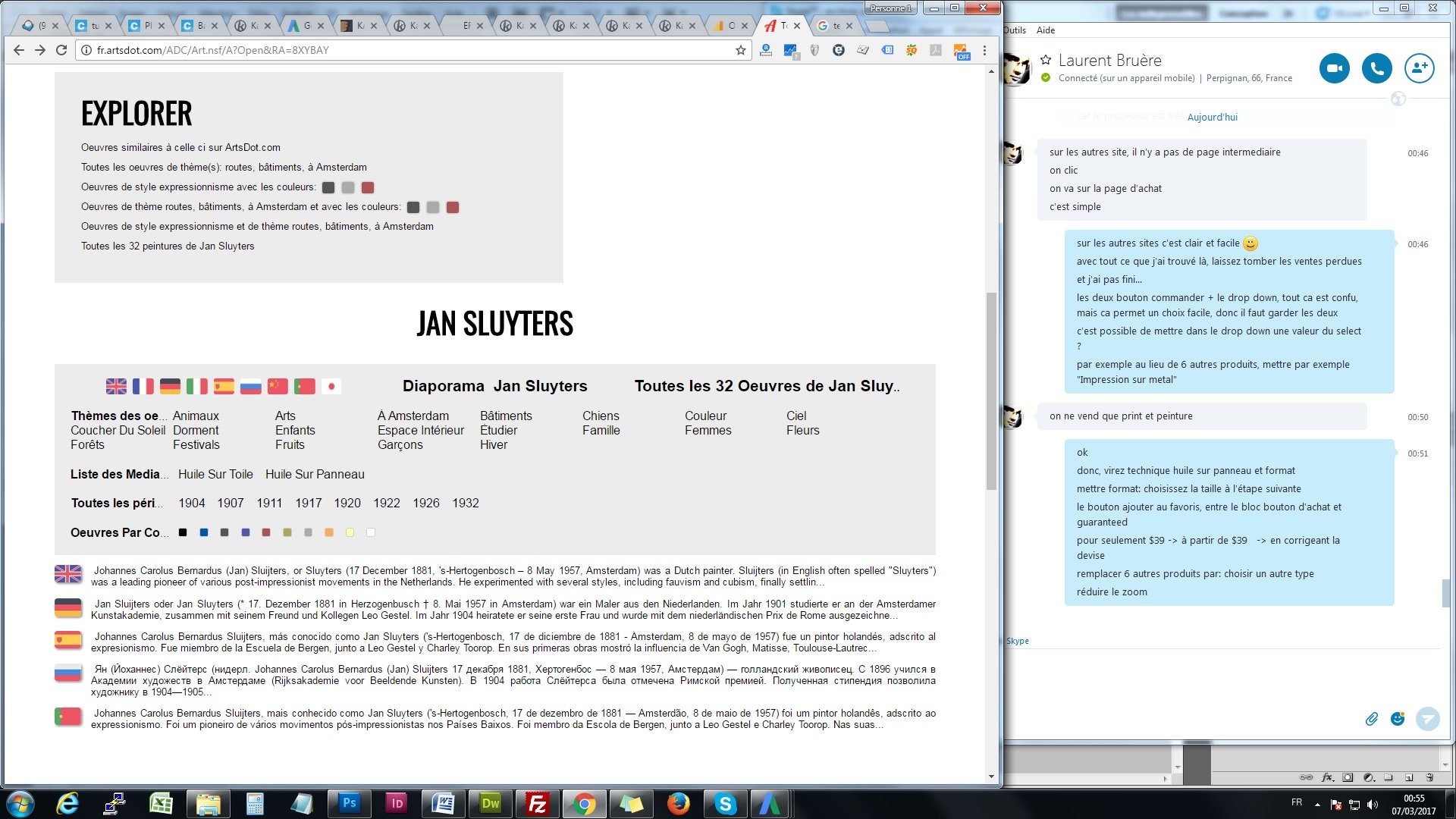The height and width of the screenshot is (819, 1456).
Task: Switch to the Japanese flag language
Action: click(x=331, y=387)
